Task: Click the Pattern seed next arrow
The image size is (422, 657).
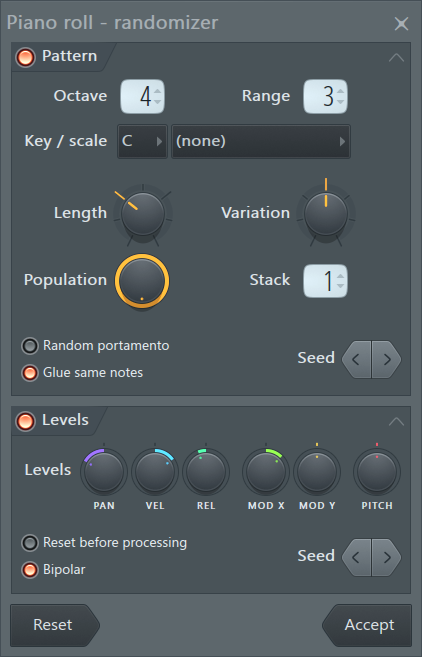Action: 386,359
